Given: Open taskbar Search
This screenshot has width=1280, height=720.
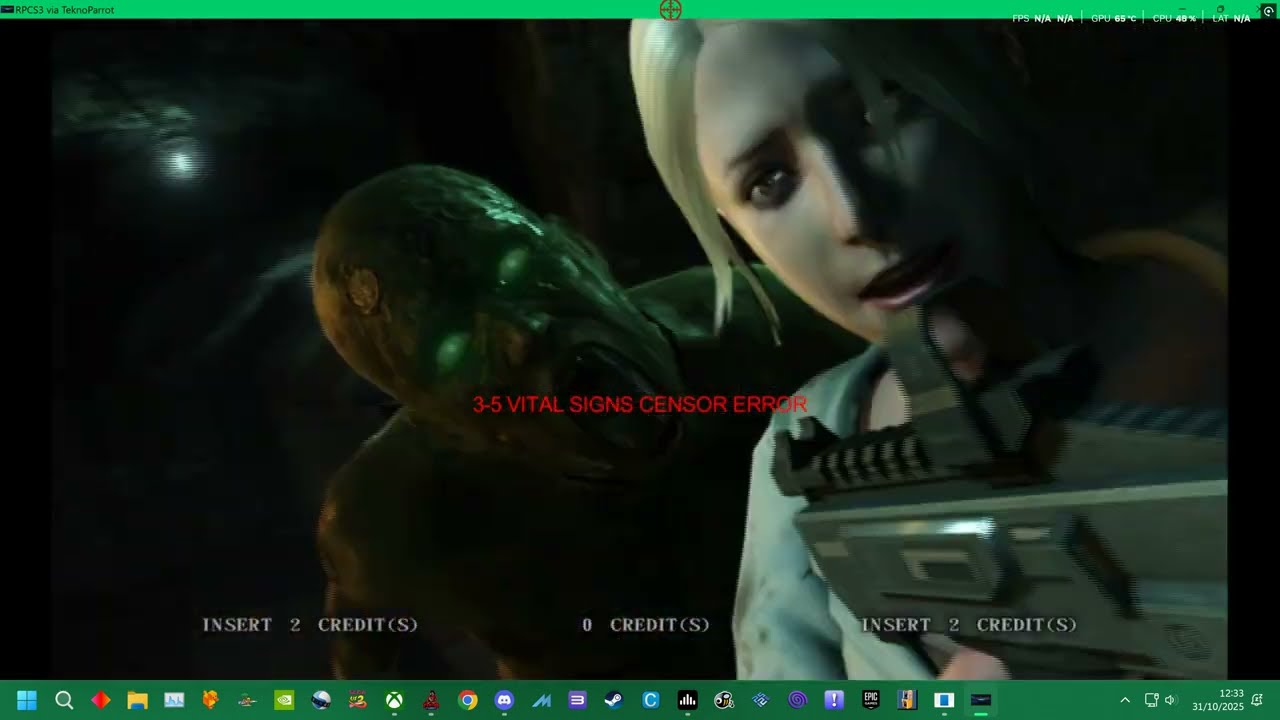Looking at the screenshot, I should [64, 700].
